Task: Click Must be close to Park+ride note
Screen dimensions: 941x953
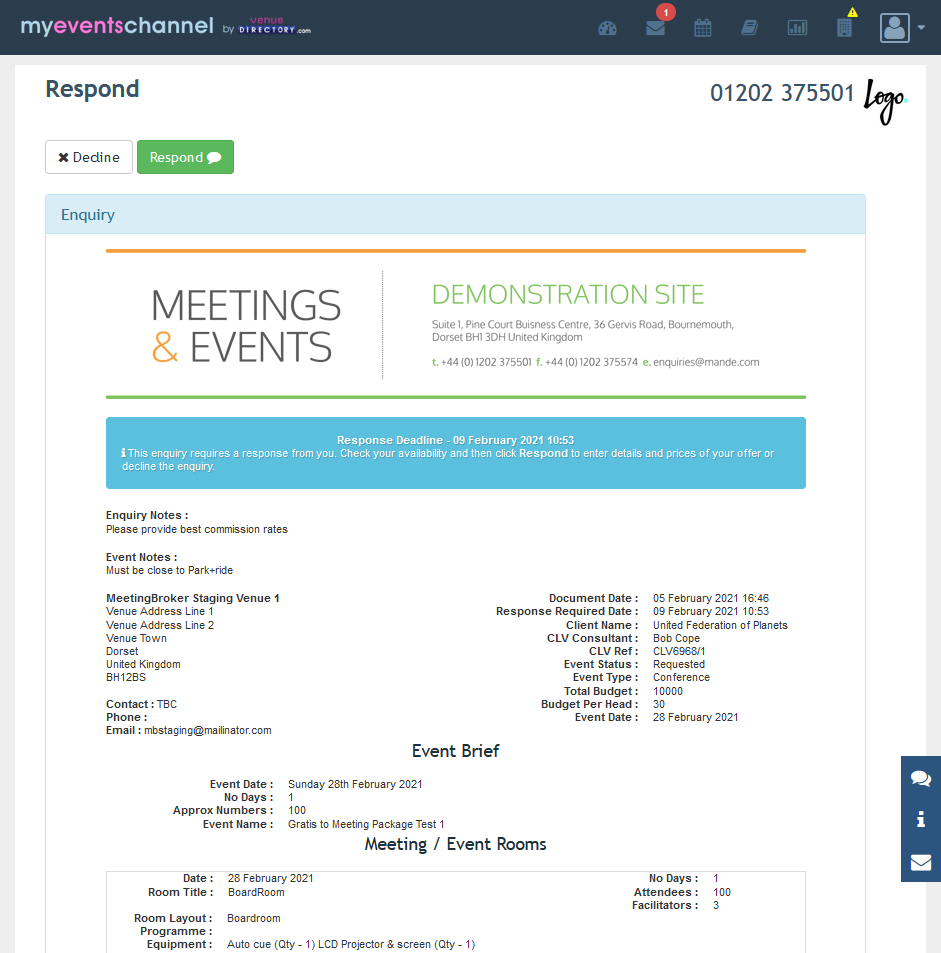Action: click(x=170, y=571)
